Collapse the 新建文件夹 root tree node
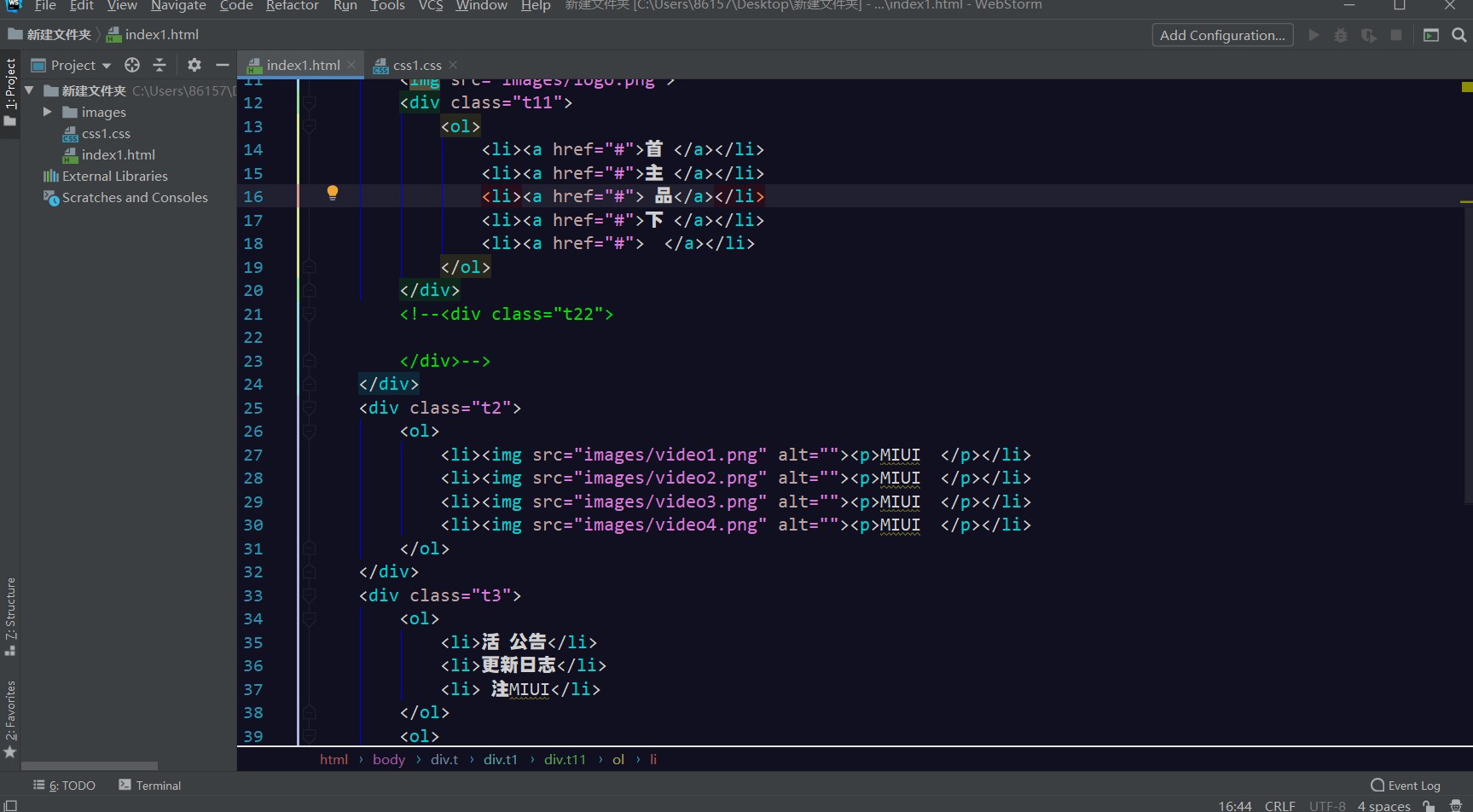 point(30,90)
